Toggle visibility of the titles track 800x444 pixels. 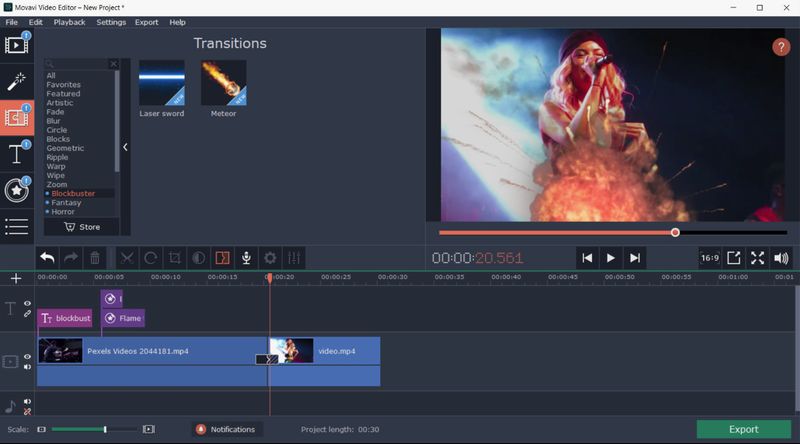pos(28,303)
